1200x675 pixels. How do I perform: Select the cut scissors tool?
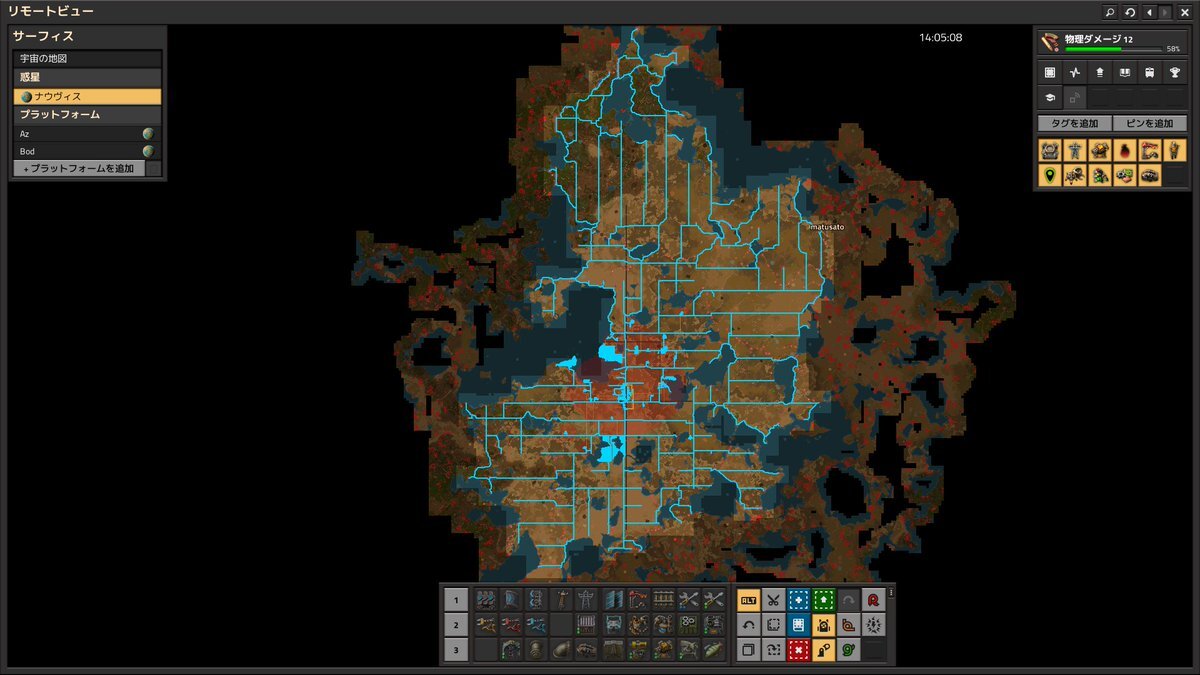click(774, 600)
